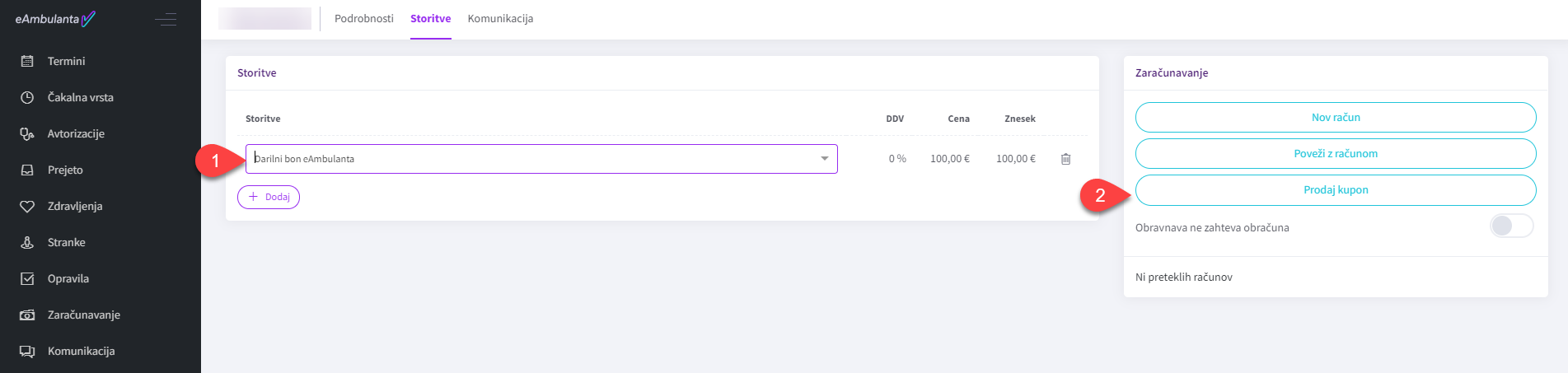Select the Storitve tab
1568x373 pixels.
pos(430,18)
